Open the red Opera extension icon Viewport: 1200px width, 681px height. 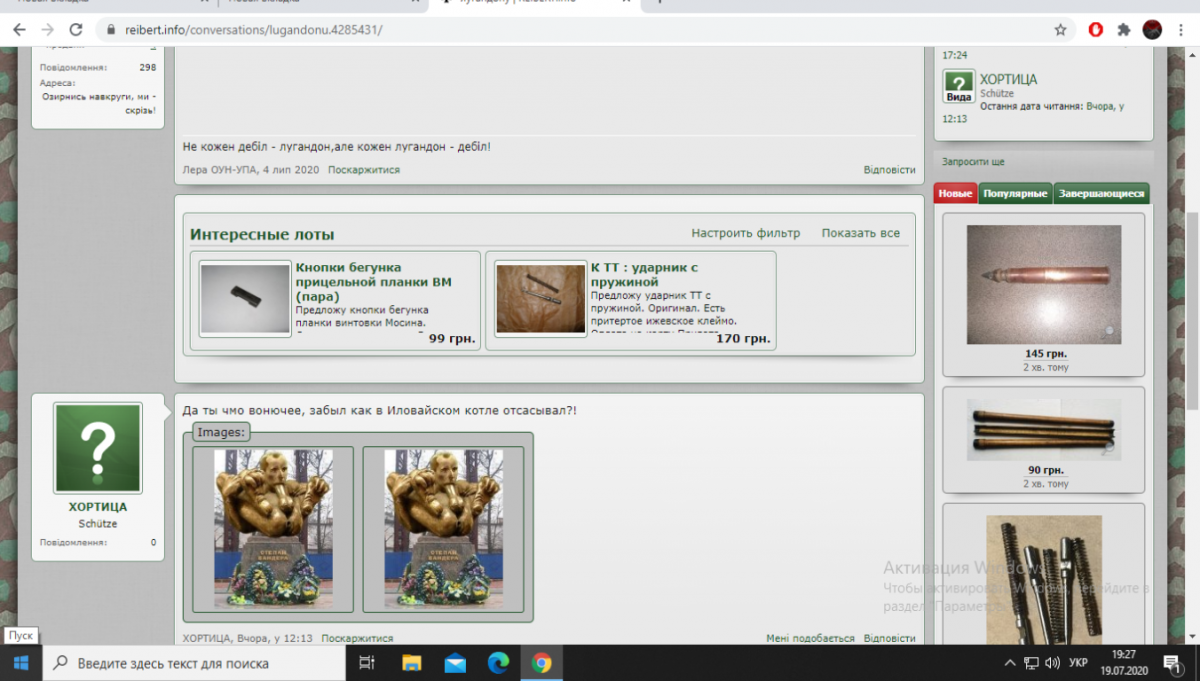[1096, 30]
